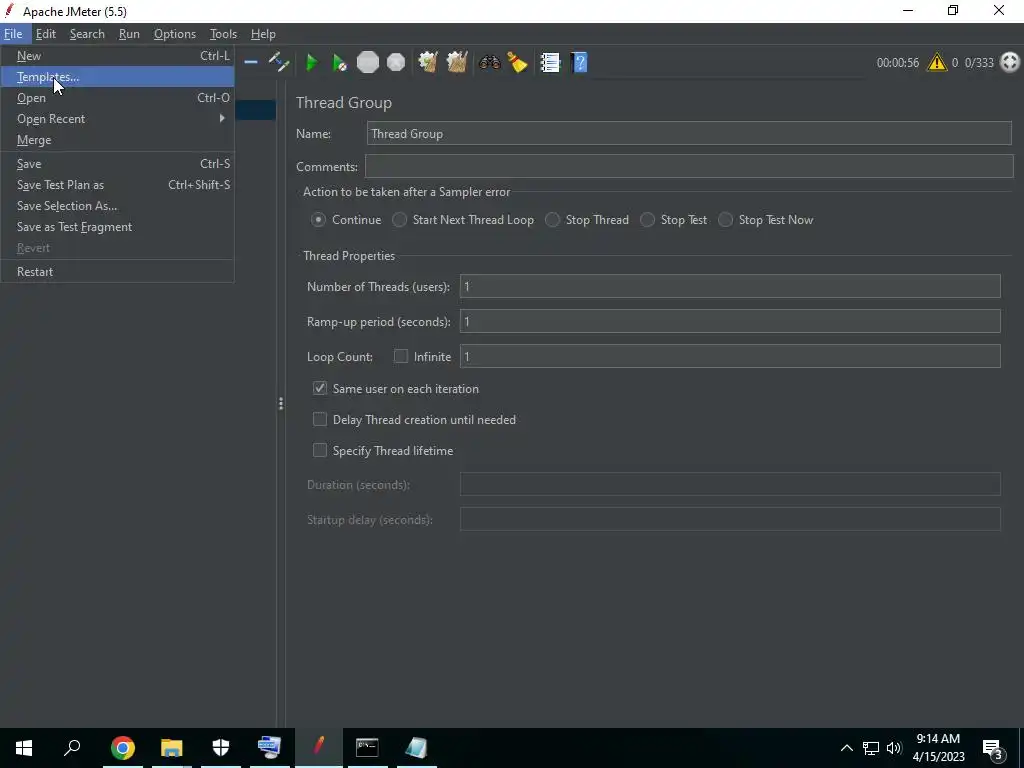
Task: Click the Number of Threads field
Action: point(730,286)
